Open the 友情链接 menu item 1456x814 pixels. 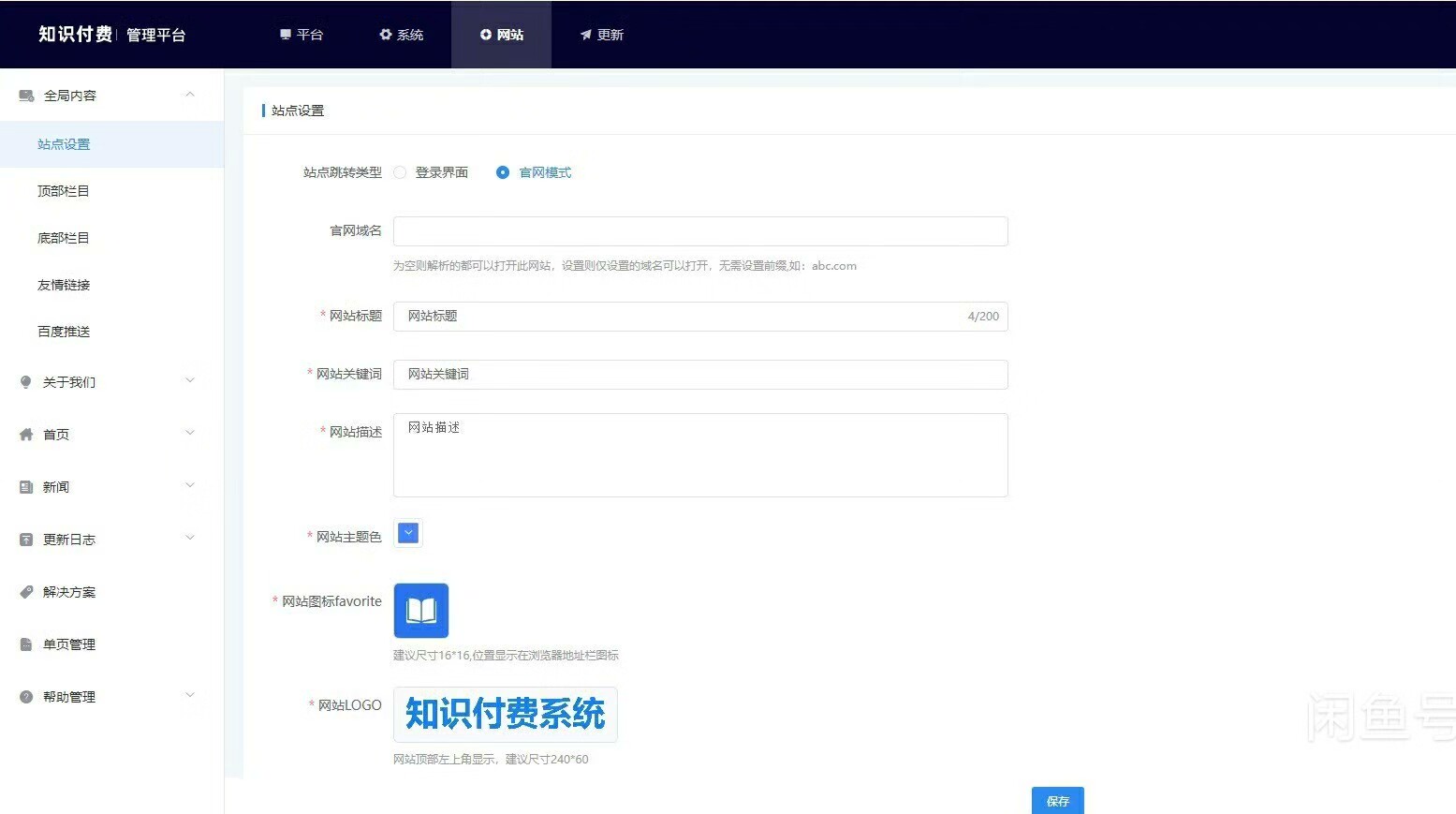coord(64,285)
